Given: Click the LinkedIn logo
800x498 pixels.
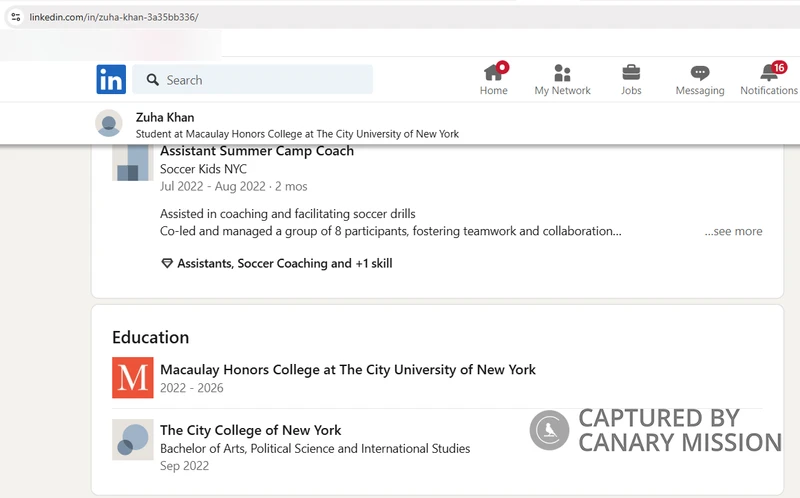Looking at the screenshot, I should click(x=111, y=79).
